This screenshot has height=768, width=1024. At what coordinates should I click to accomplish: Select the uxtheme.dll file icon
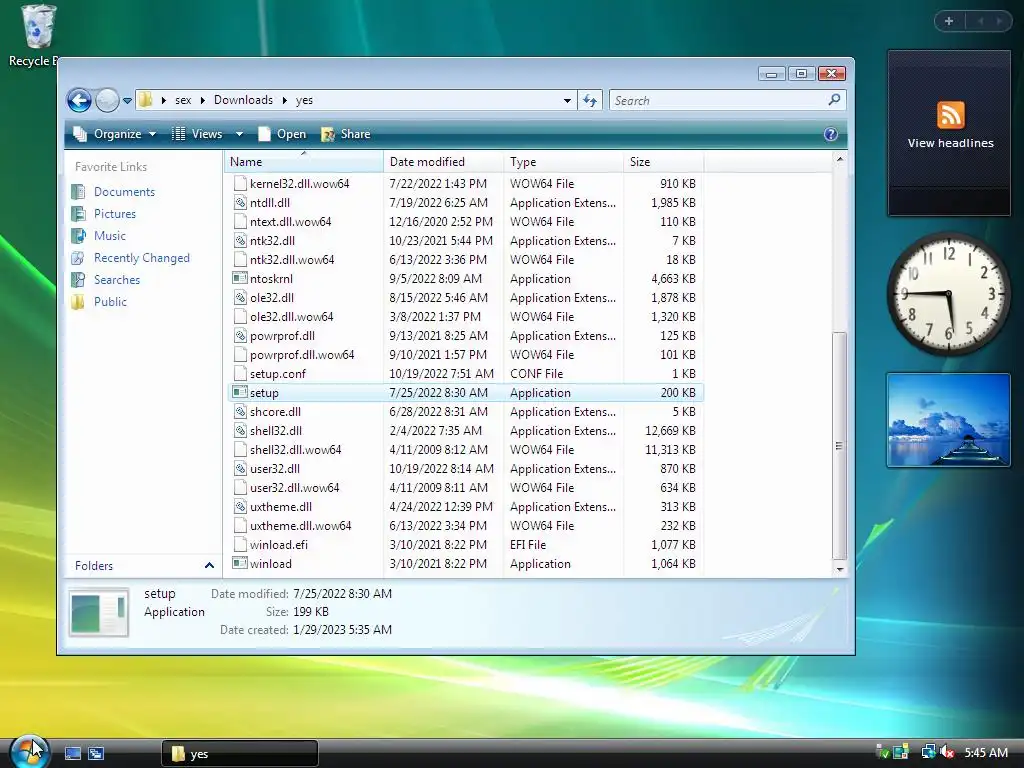coord(240,506)
